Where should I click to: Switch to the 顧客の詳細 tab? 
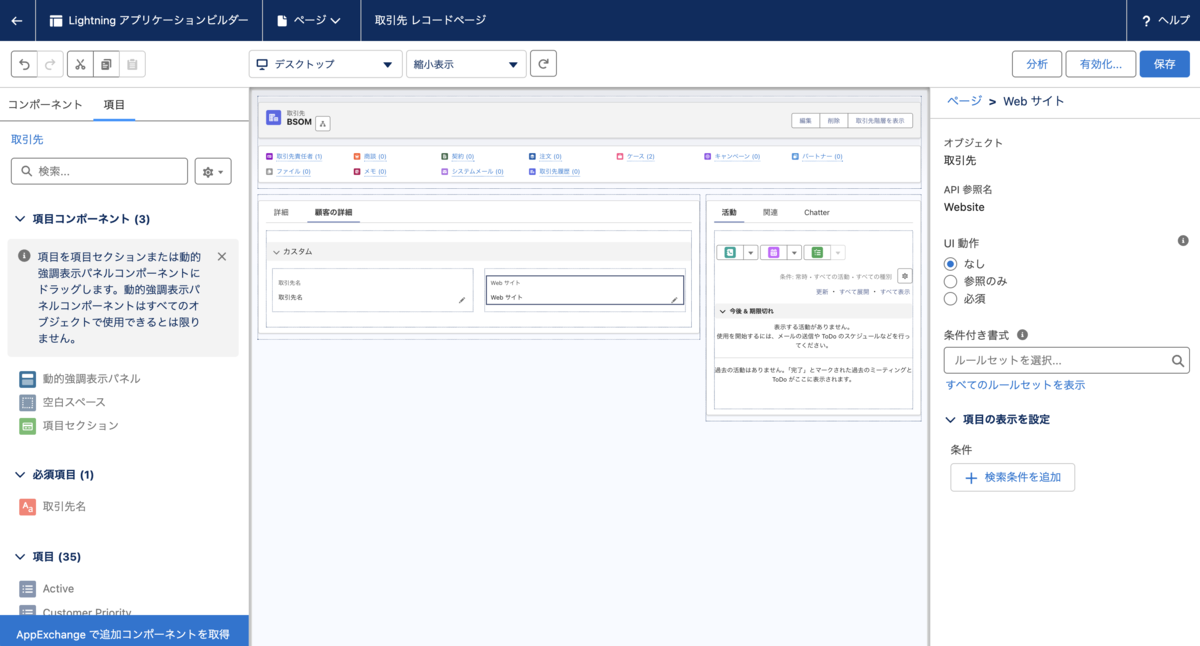[334, 212]
